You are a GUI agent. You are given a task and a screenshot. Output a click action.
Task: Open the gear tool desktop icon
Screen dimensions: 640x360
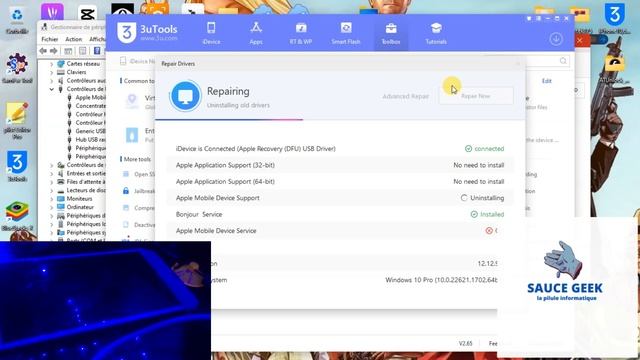click(17, 67)
